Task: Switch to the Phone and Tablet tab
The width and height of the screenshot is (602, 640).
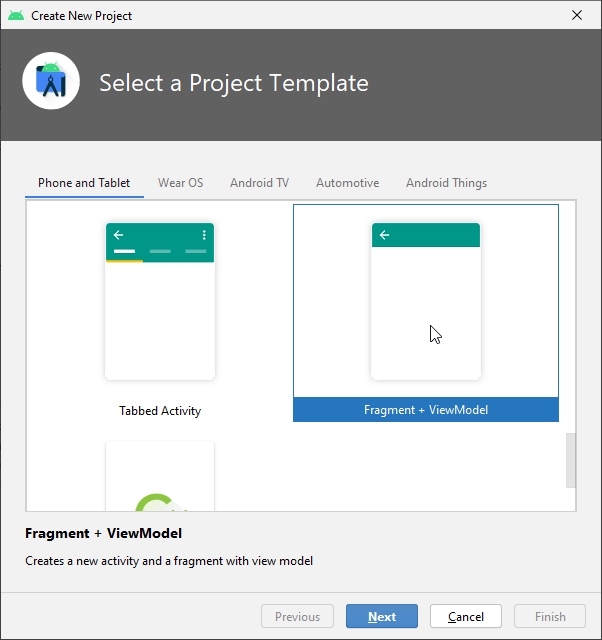Action: tap(84, 183)
